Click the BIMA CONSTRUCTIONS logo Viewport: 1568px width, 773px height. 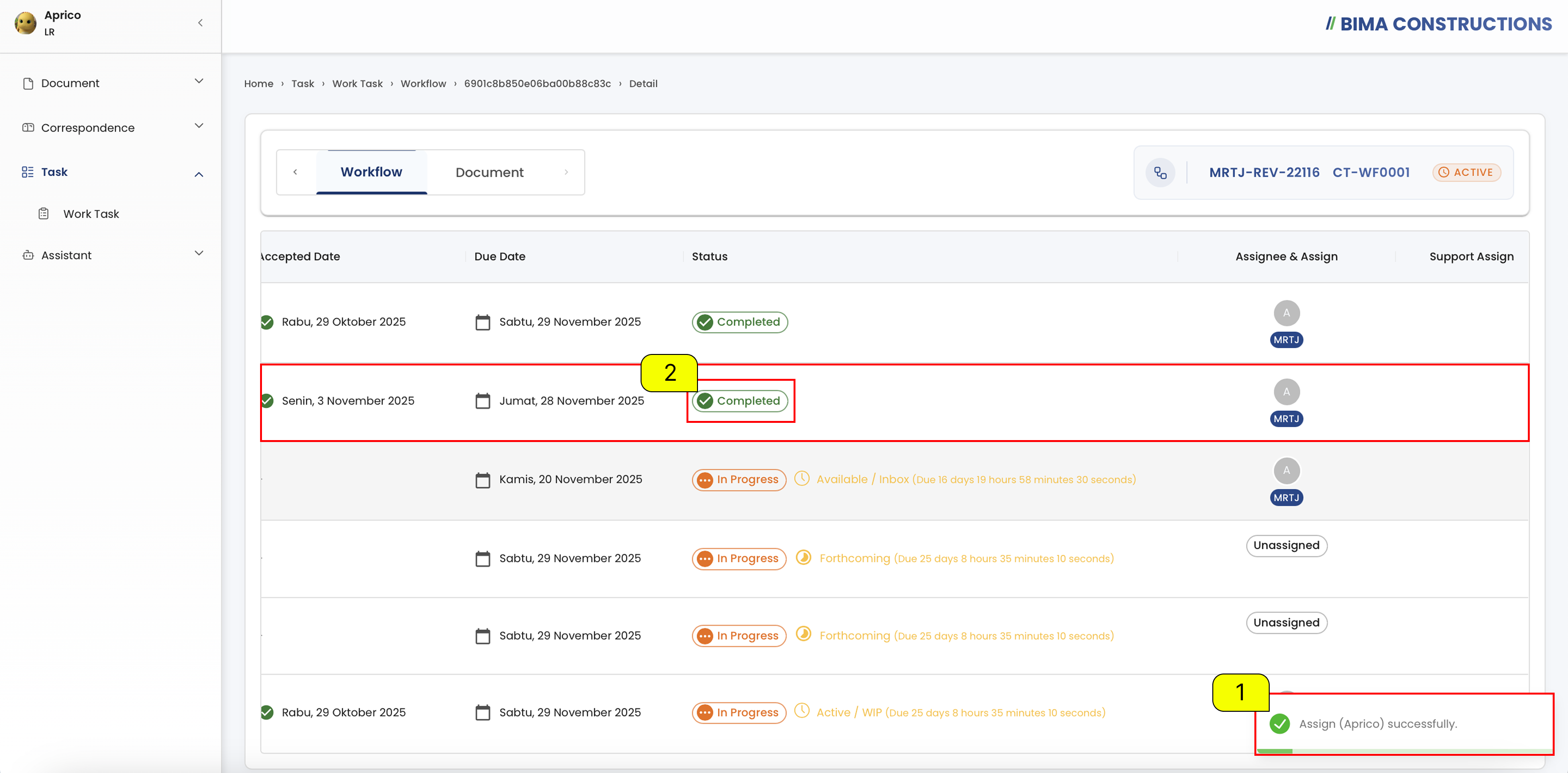coord(1438,24)
